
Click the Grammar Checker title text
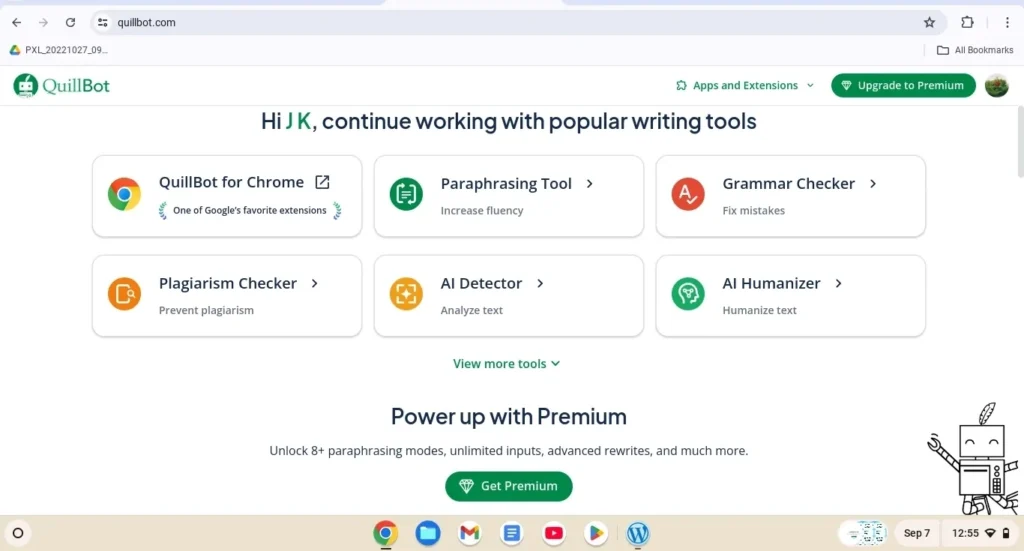tap(788, 183)
